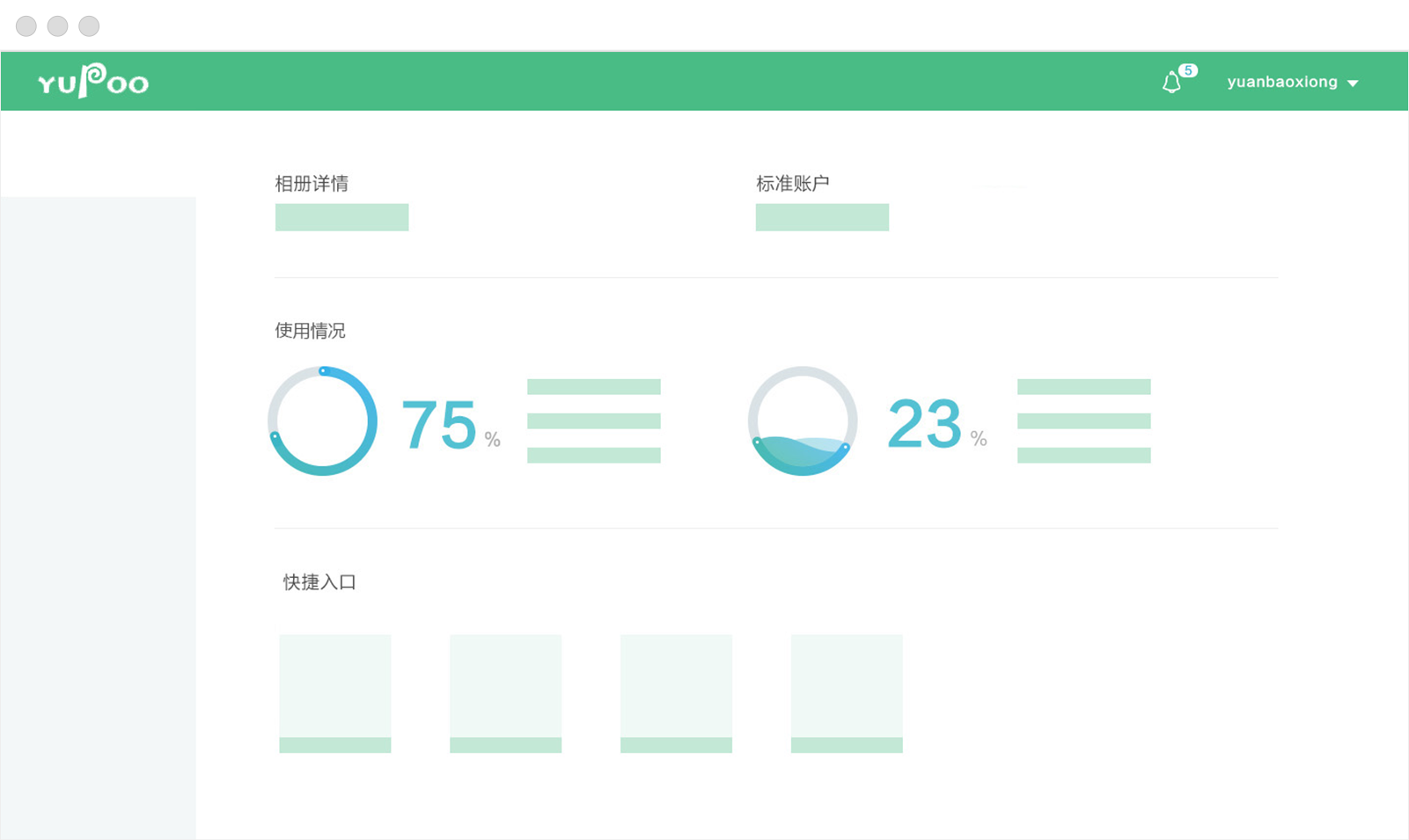Image resolution: width=1409 pixels, height=840 pixels.
Task: Click the green bar under 相册详情
Action: pos(341,217)
